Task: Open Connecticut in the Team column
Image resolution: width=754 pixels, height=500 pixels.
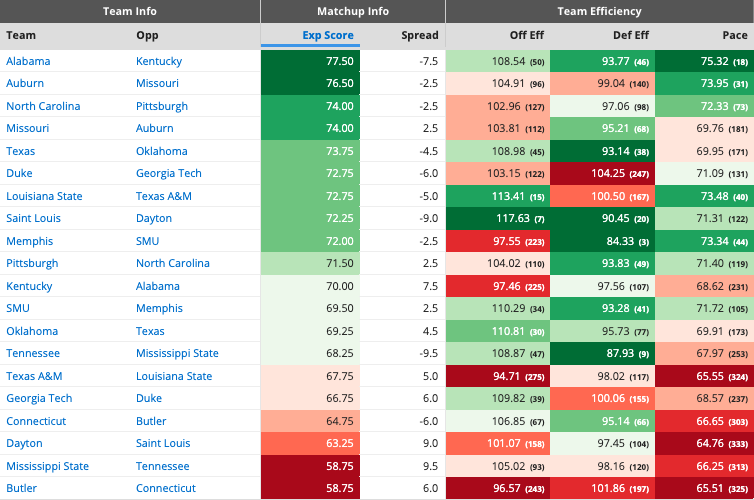Action: click(36, 421)
